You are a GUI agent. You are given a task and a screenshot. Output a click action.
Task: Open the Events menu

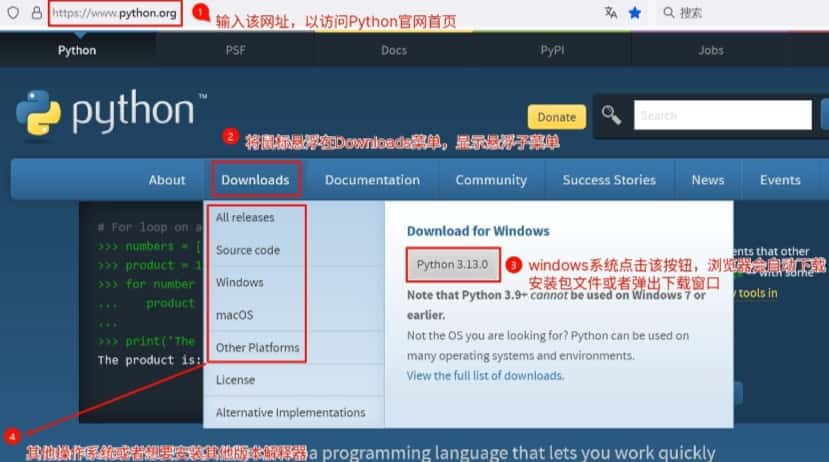pos(780,180)
